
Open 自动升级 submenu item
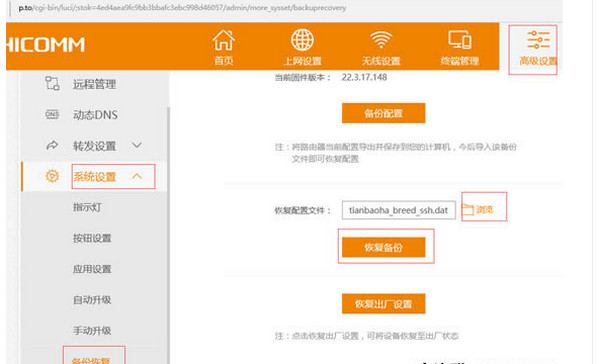point(92,300)
